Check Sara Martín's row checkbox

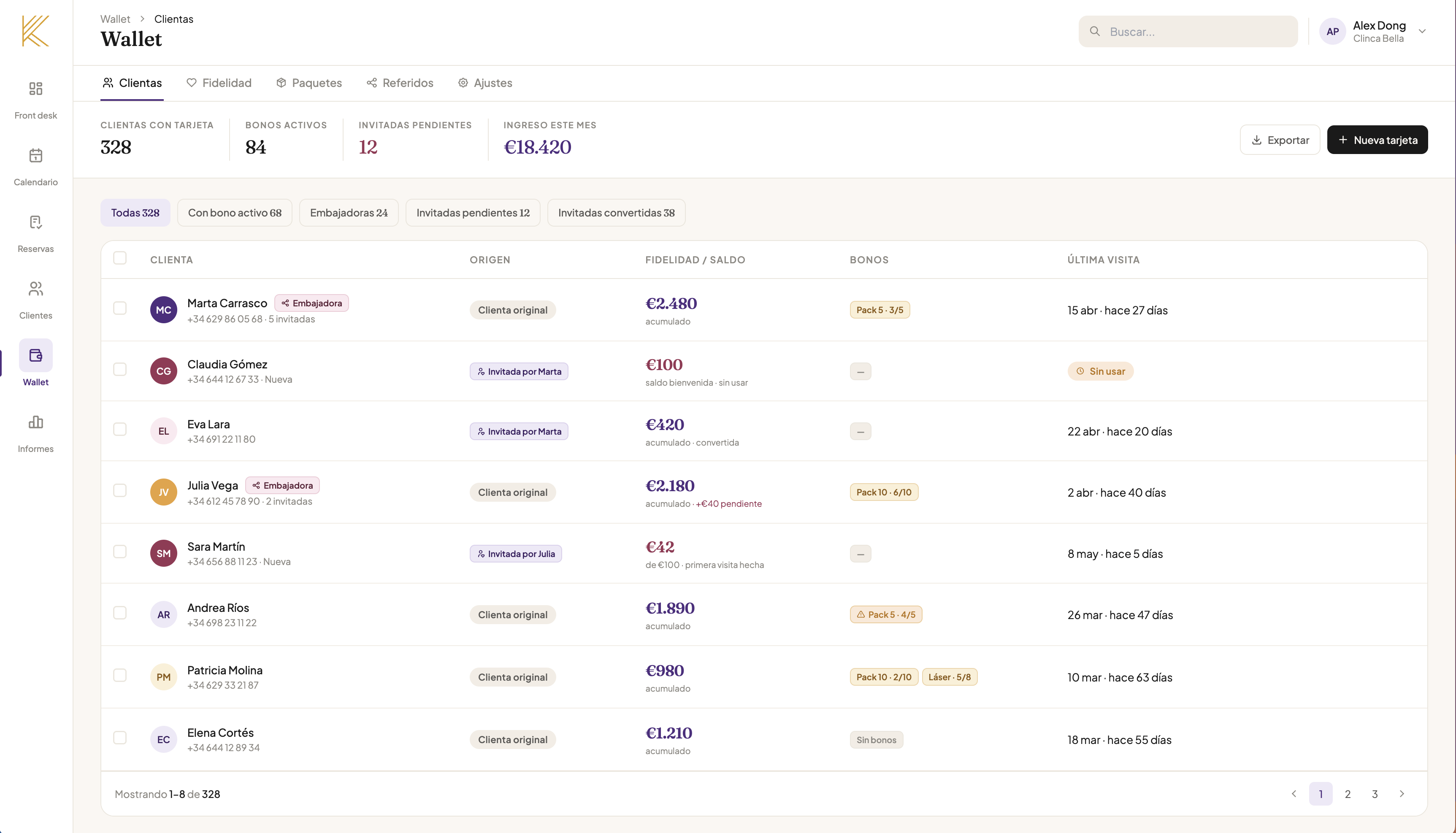[x=119, y=552]
